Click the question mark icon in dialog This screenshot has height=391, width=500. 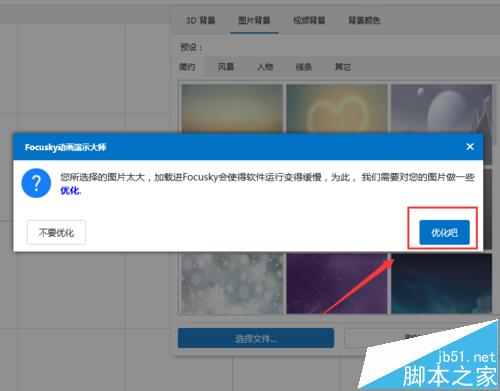pyautogui.click(x=36, y=183)
